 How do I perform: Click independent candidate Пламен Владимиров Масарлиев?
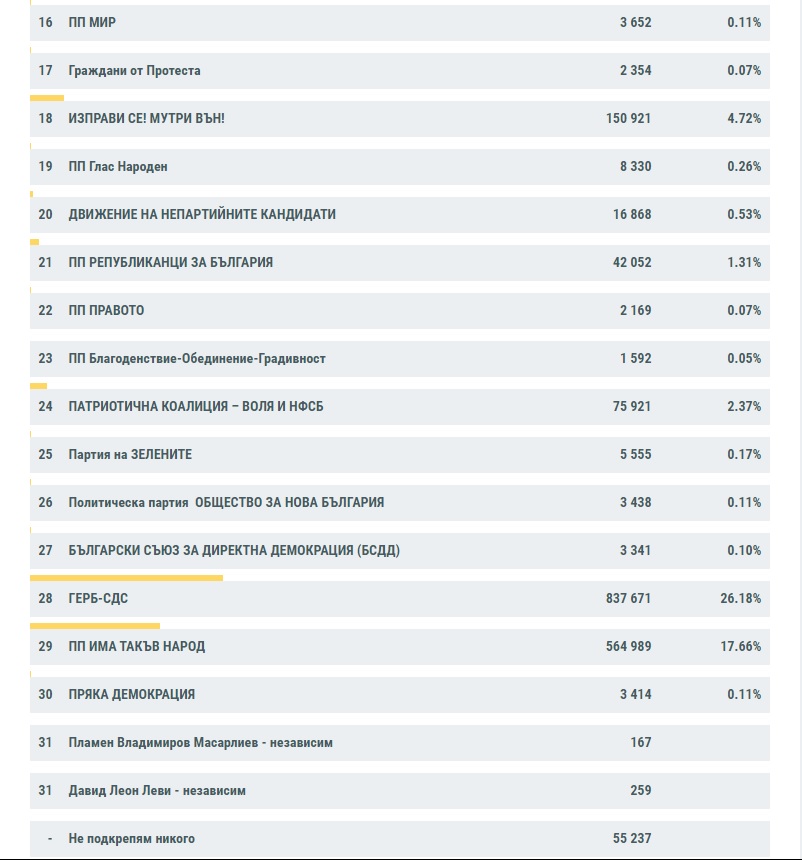(200, 742)
